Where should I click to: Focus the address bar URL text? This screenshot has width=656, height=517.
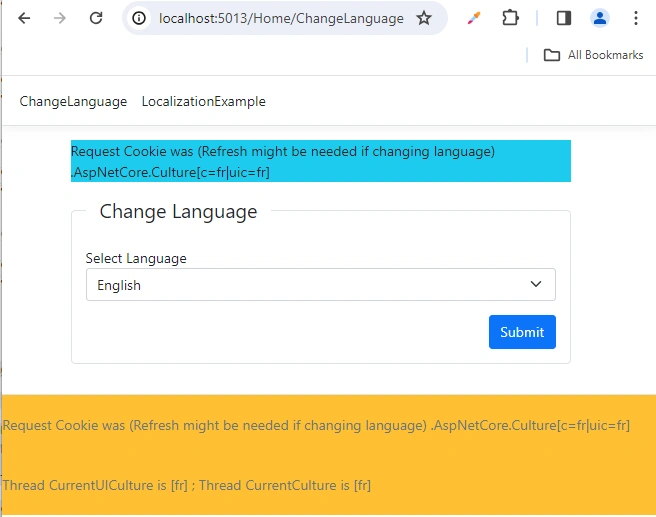click(281, 18)
